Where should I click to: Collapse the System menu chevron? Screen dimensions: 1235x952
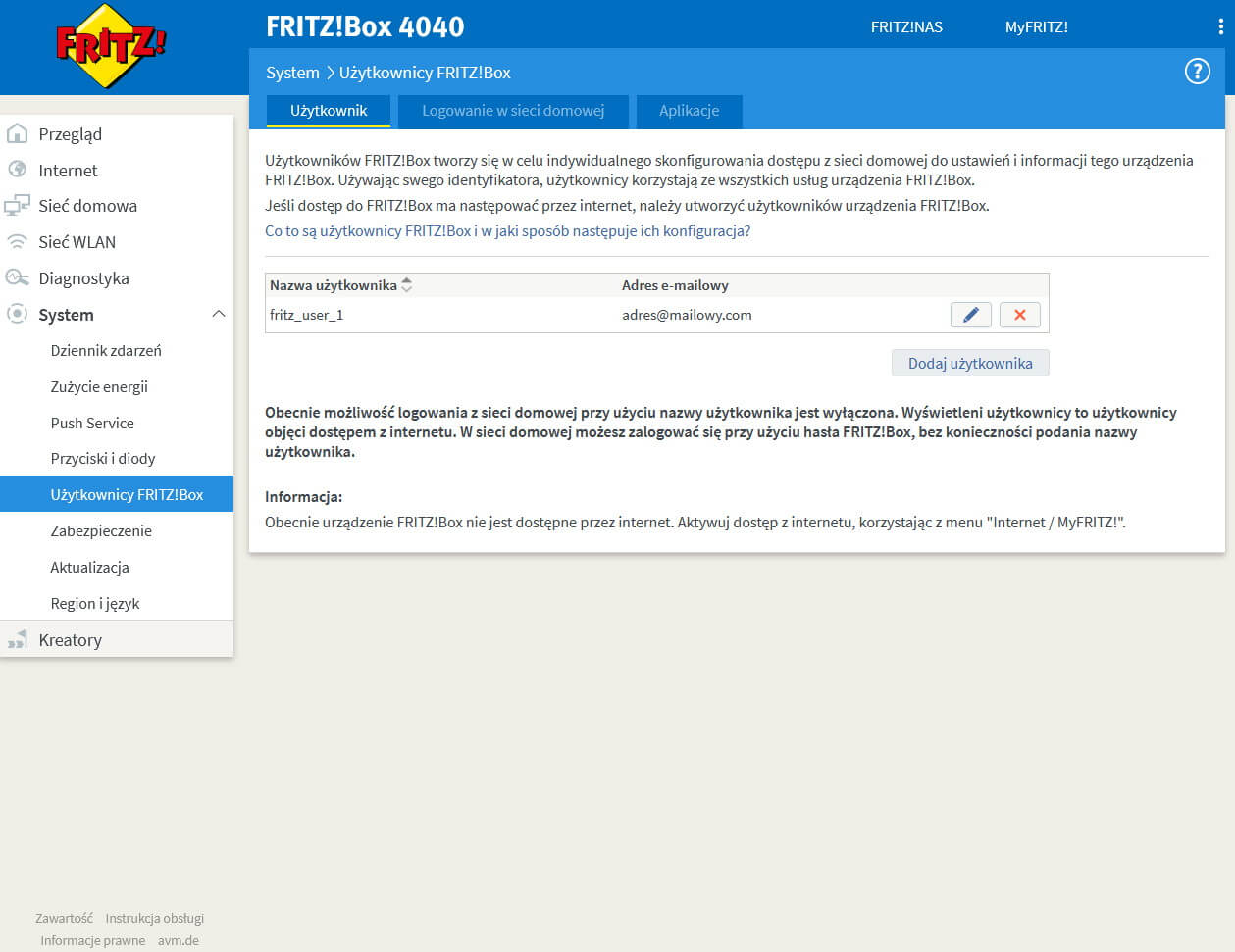[x=221, y=315]
